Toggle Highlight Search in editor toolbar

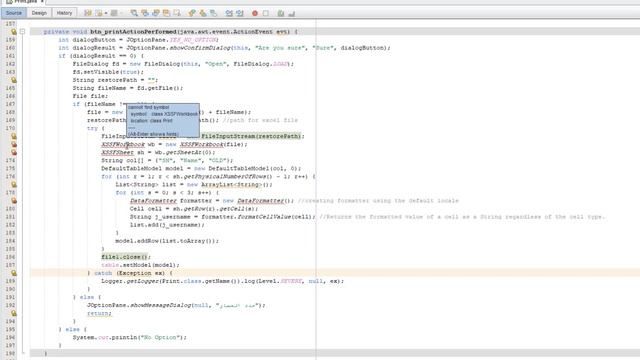(166, 13)
